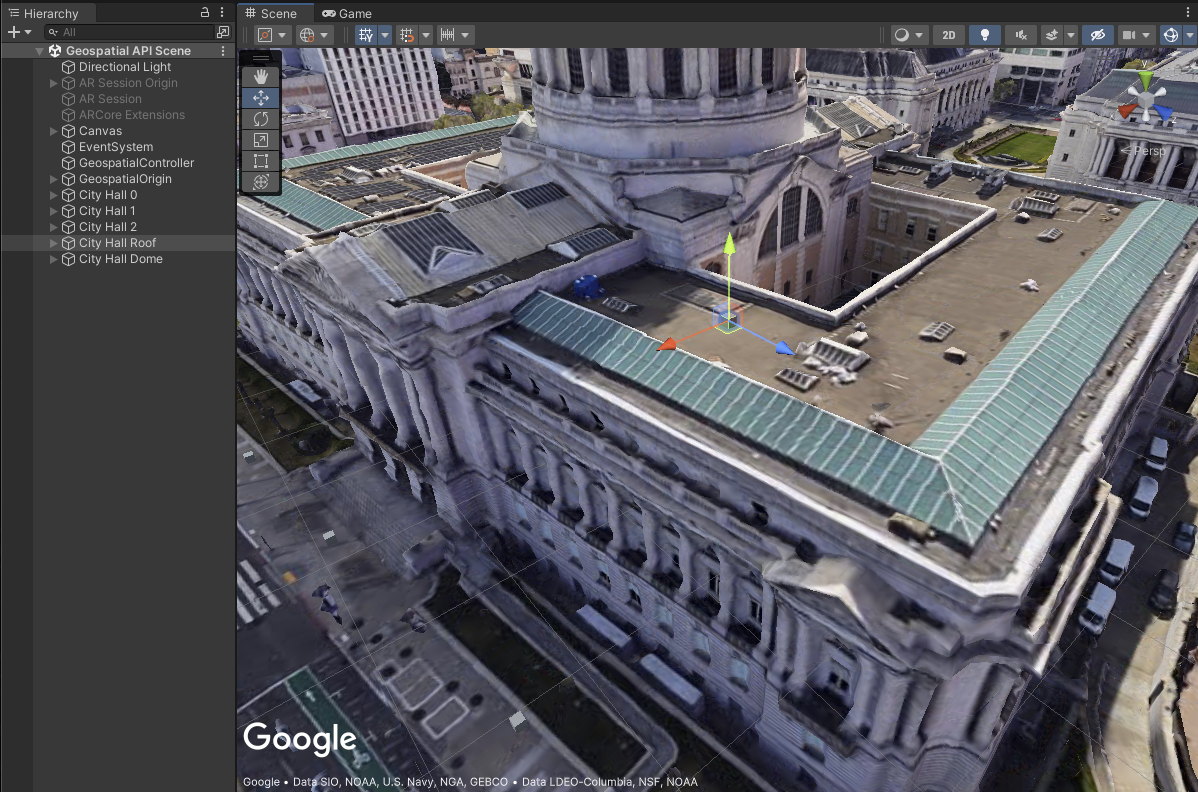Click the plus button to create a GameObject
Image resolution: width=1198 pixels, height=792 pixels.
[12, 32]
